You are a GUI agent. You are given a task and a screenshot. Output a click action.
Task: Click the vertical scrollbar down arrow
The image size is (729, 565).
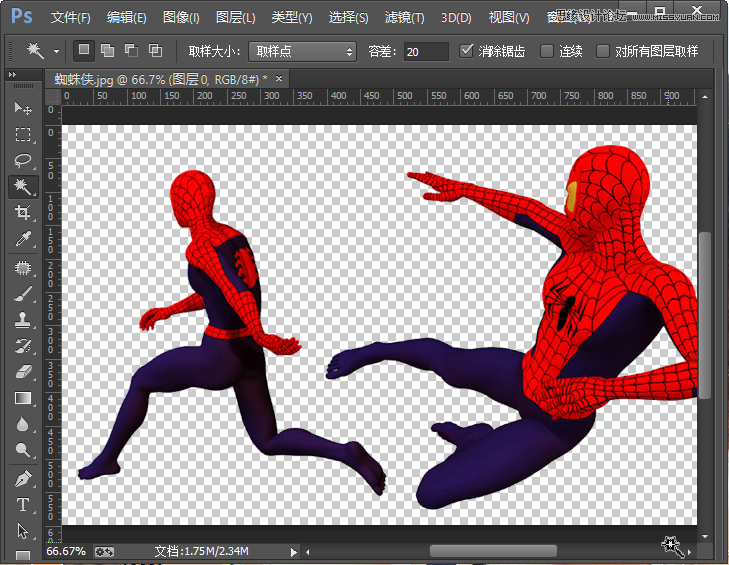[705, 536]
